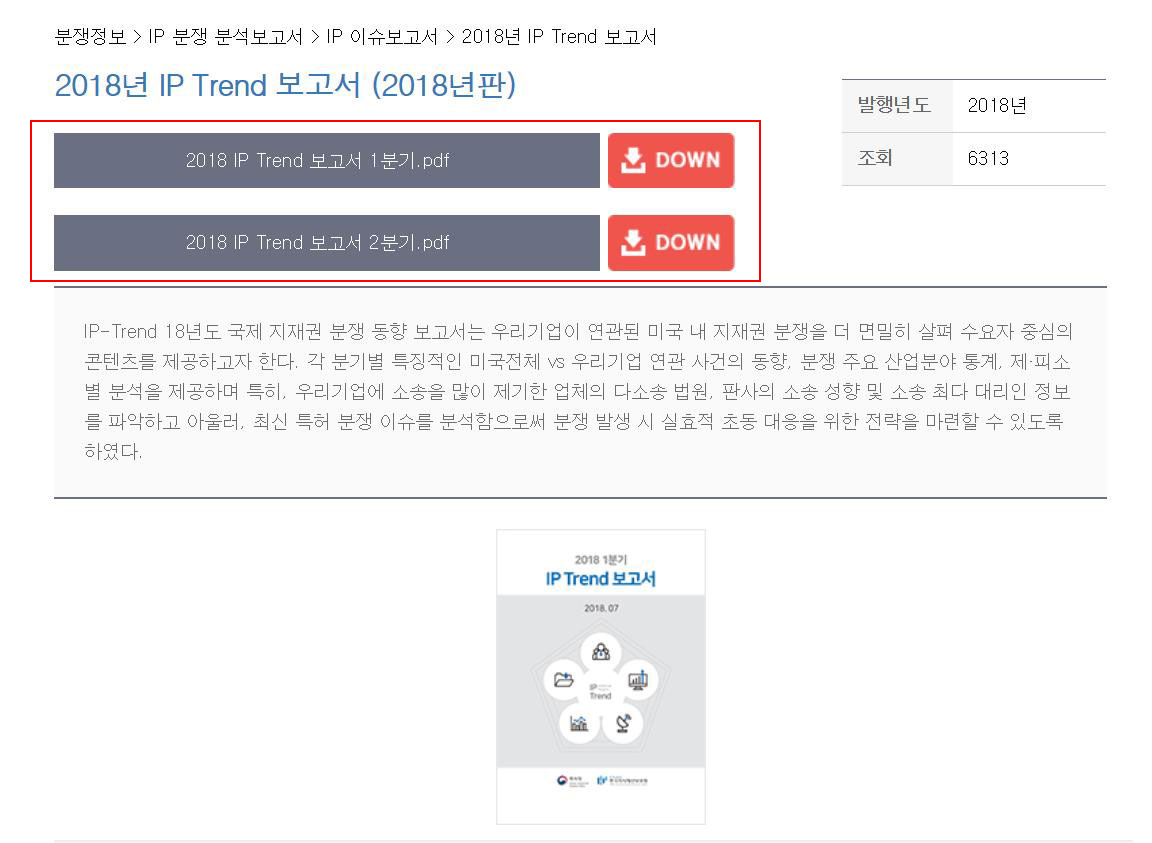Go to IP 분쟁 분석보고서 breadcrumb
Screen dimensions: 1152x843
coord(226,37)
